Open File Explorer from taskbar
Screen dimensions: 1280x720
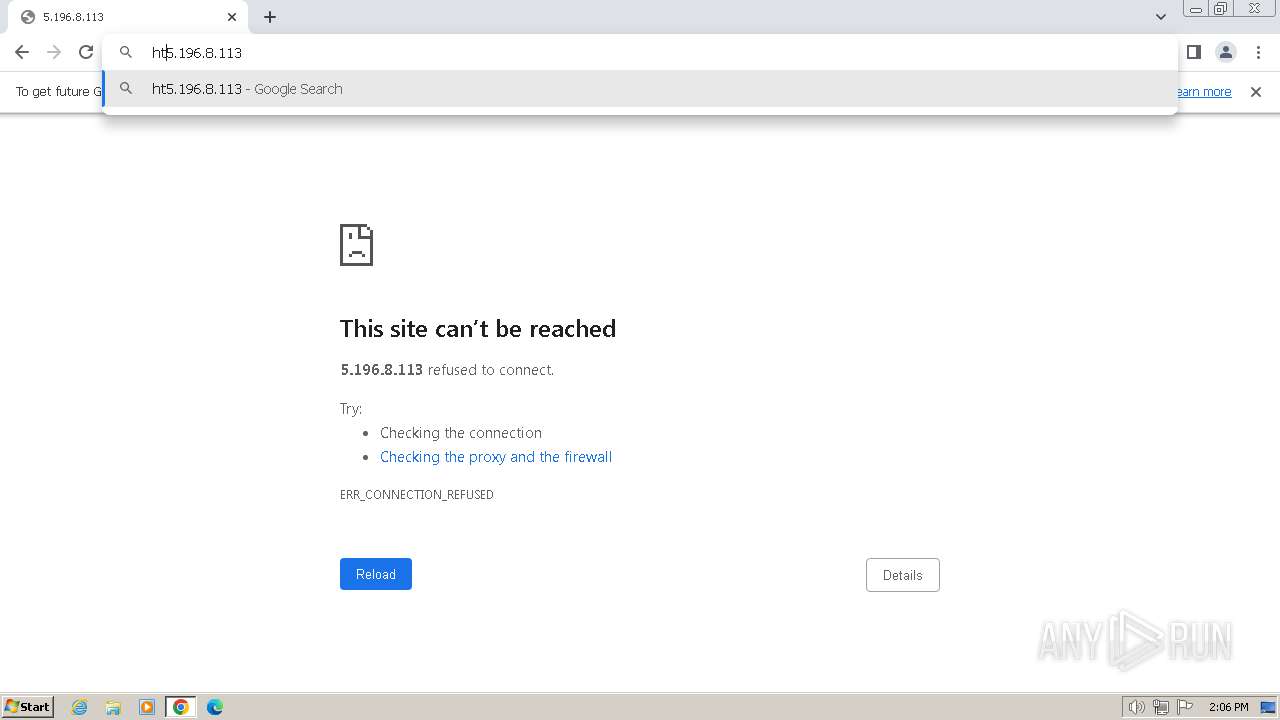coord(113,707)
